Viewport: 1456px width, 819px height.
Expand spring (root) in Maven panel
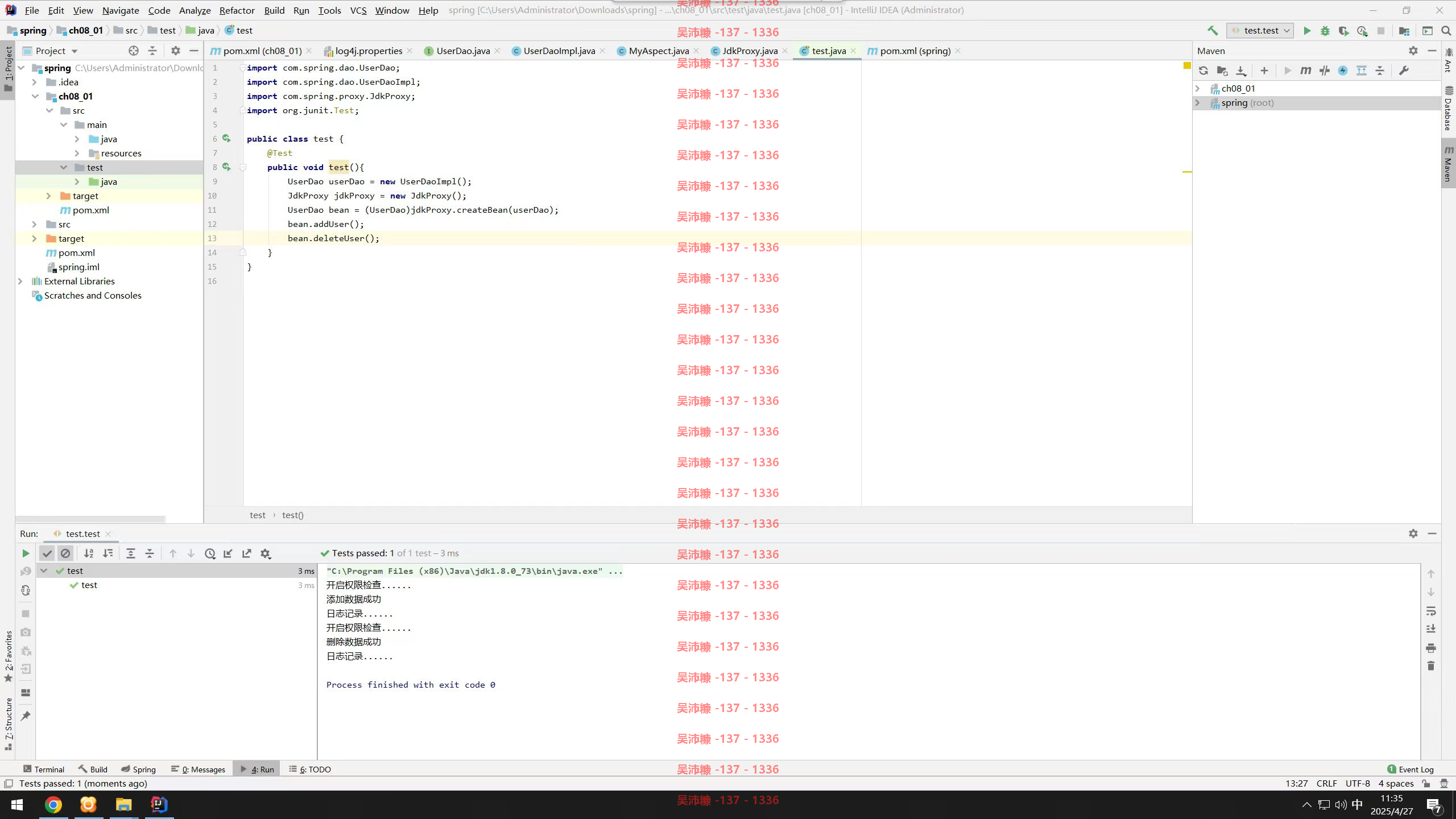(x=1197, y=102)
